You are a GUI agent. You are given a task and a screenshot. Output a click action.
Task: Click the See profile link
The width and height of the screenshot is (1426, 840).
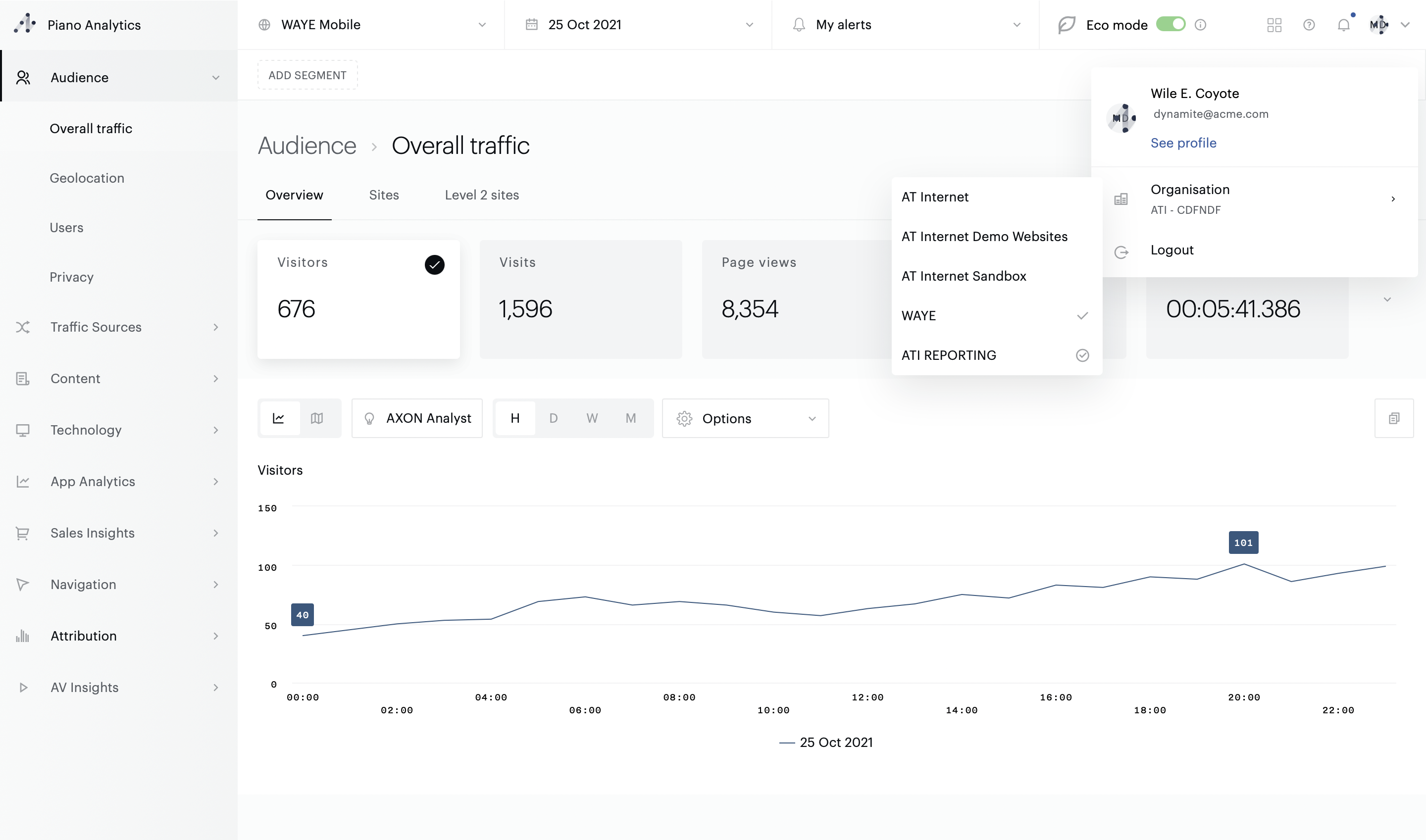click(1183, 143)
